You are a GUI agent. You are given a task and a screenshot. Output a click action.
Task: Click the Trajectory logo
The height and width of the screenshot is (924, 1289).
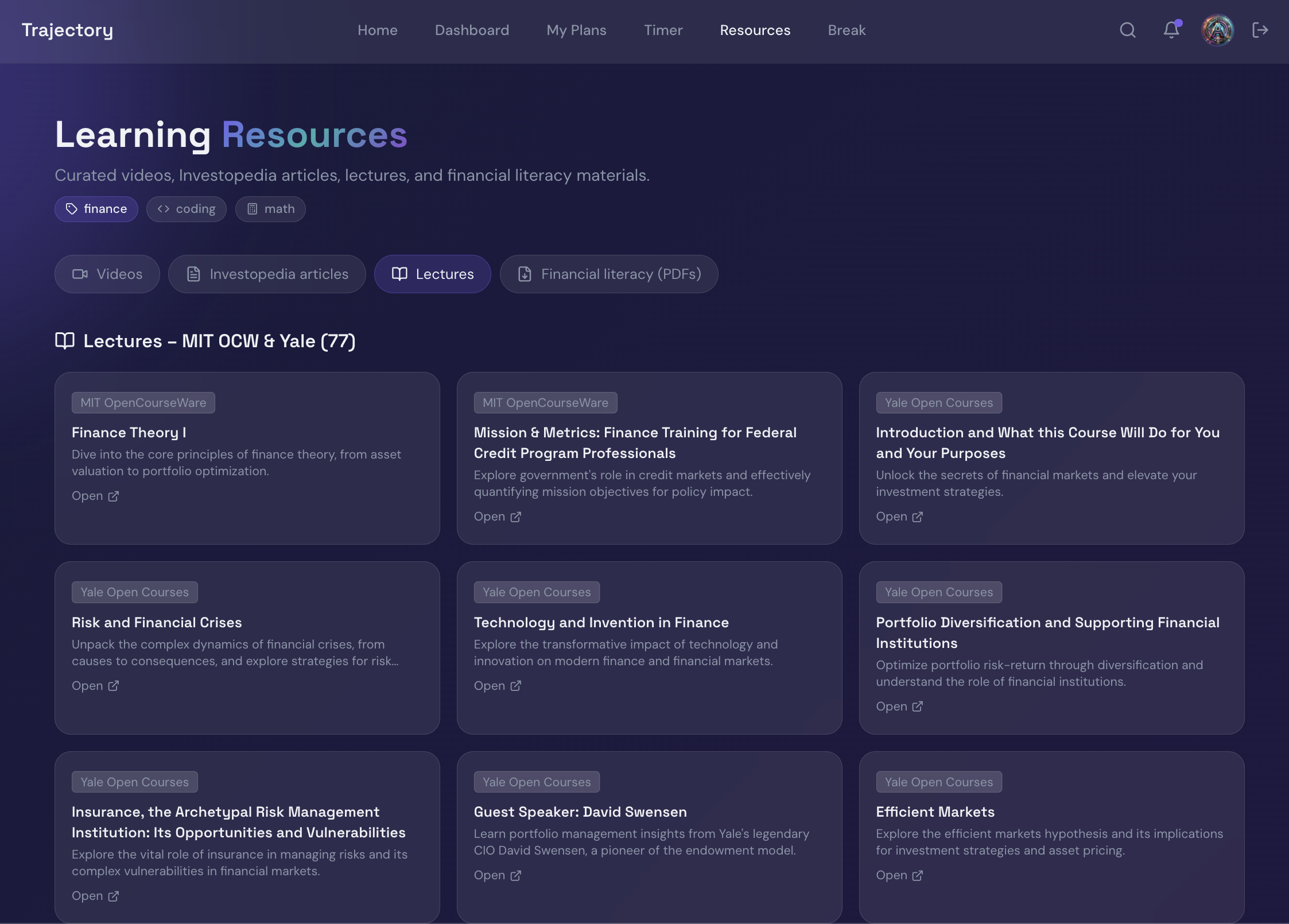click(67, 30)
